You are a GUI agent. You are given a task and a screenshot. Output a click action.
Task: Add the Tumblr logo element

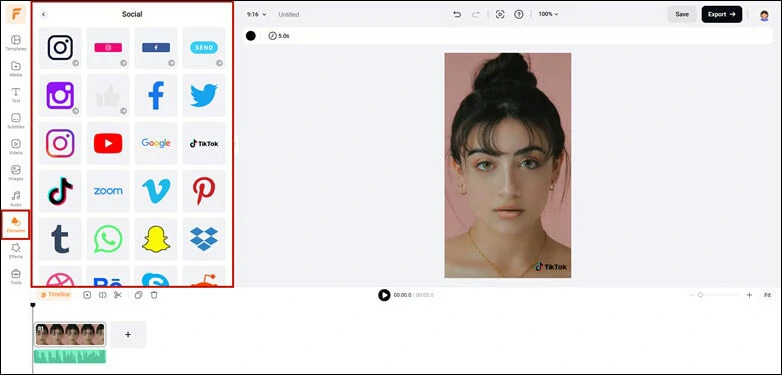[x=60, y=239]
